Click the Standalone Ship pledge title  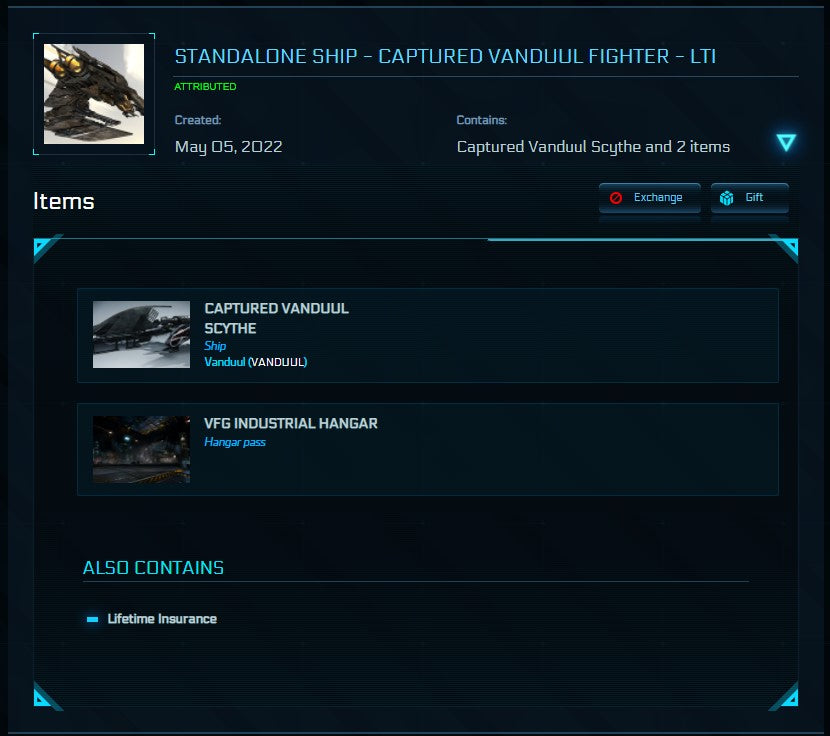pyautogui.click(x=445, y=56)
